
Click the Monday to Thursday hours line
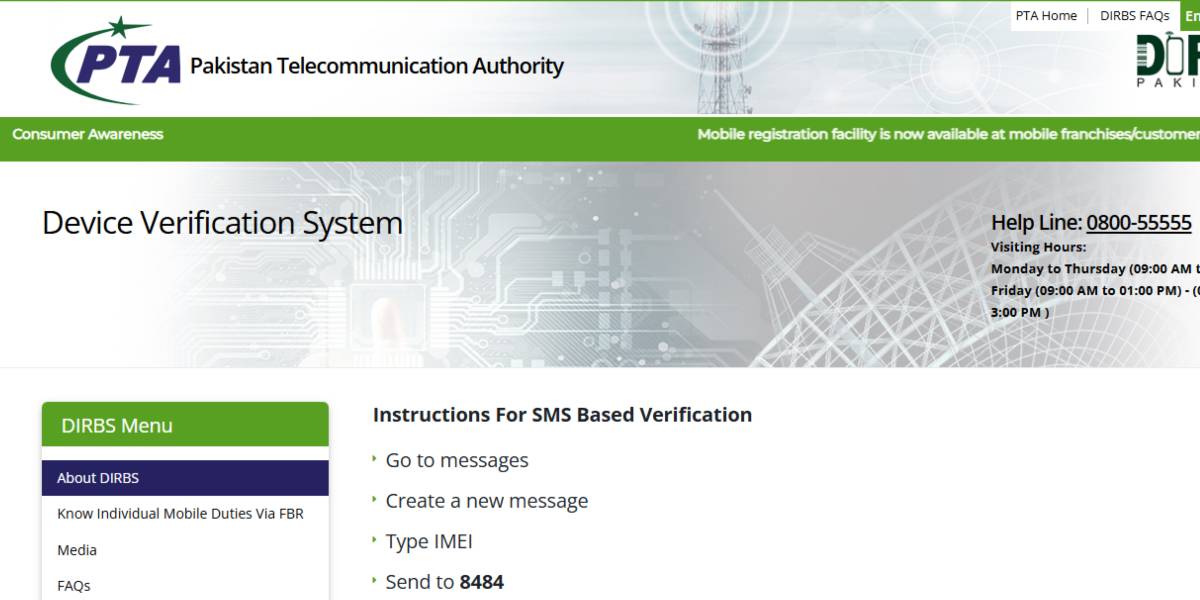coord(1095,269)
